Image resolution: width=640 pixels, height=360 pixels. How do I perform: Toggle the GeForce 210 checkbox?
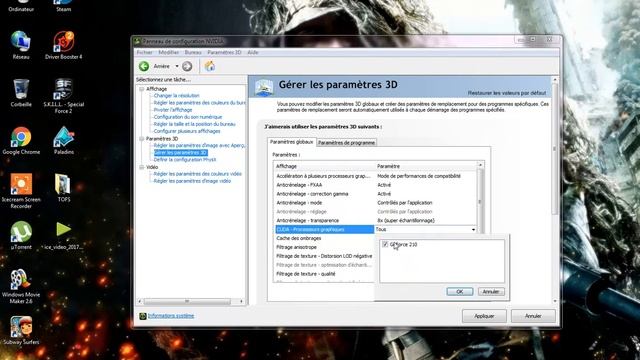(x=385, y=244)
